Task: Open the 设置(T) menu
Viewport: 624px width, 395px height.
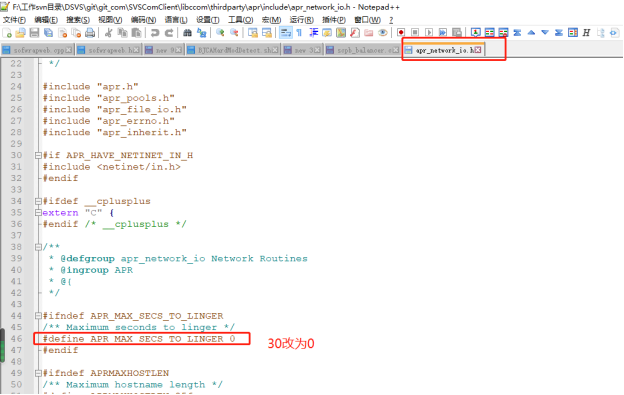Action: click(x=207, y=19)
